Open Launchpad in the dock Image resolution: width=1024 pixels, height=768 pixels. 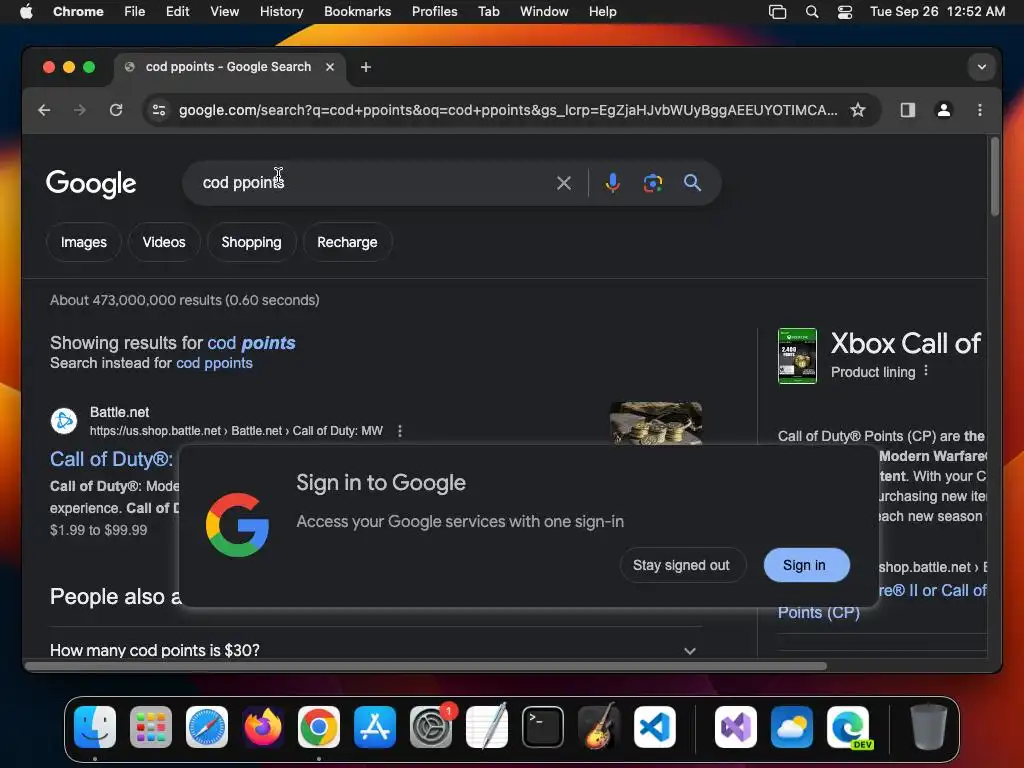(x=151, y=727)
